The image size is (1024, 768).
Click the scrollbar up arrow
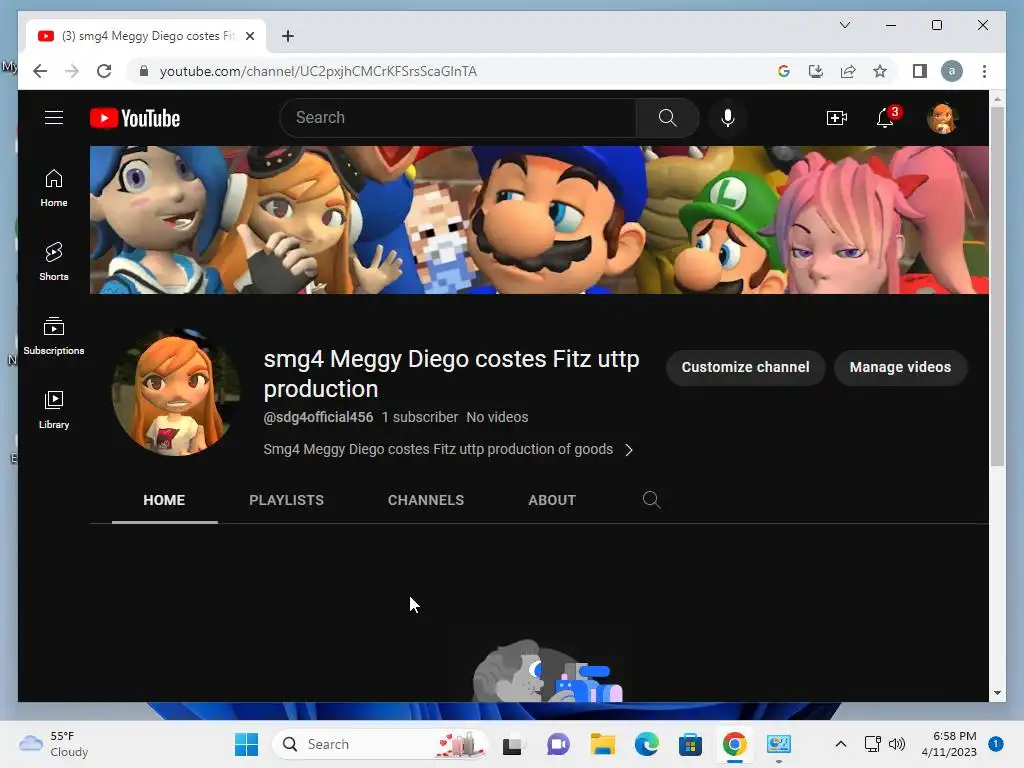(997, 99)
